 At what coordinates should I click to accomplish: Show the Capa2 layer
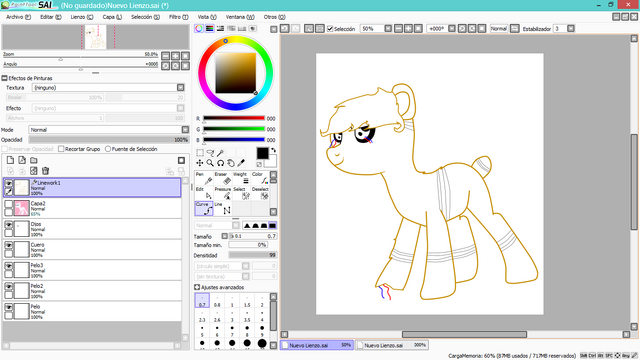click(8, 204)
